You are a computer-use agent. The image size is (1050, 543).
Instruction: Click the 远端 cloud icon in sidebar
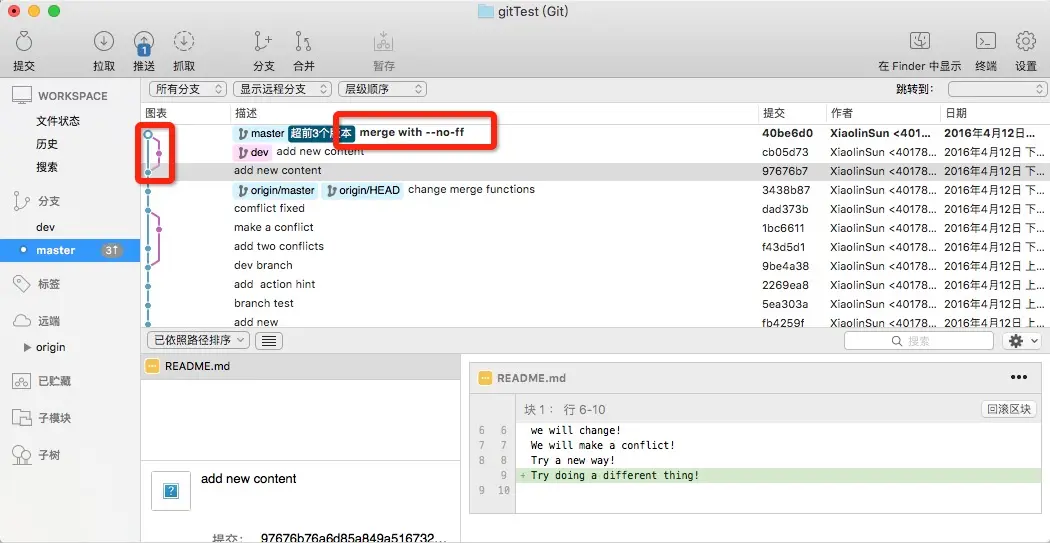(x=22, y=321)
